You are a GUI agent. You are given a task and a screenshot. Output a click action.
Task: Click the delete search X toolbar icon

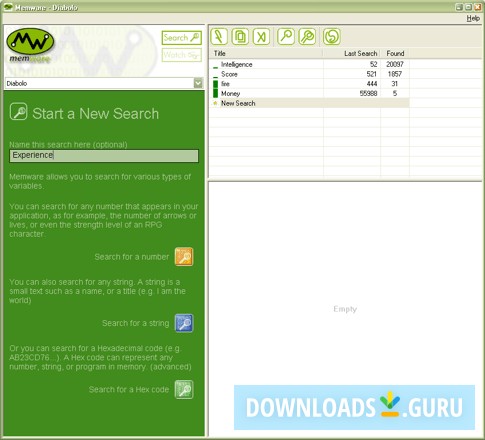pos(261,36)
